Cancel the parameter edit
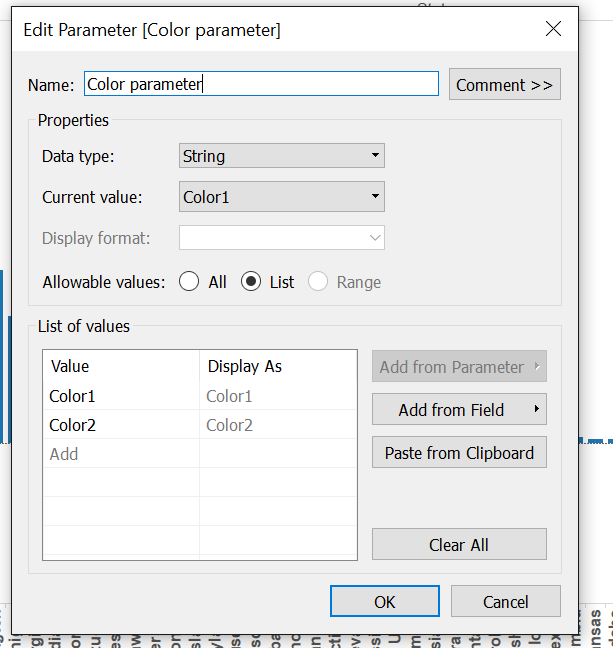 point(505,602)
